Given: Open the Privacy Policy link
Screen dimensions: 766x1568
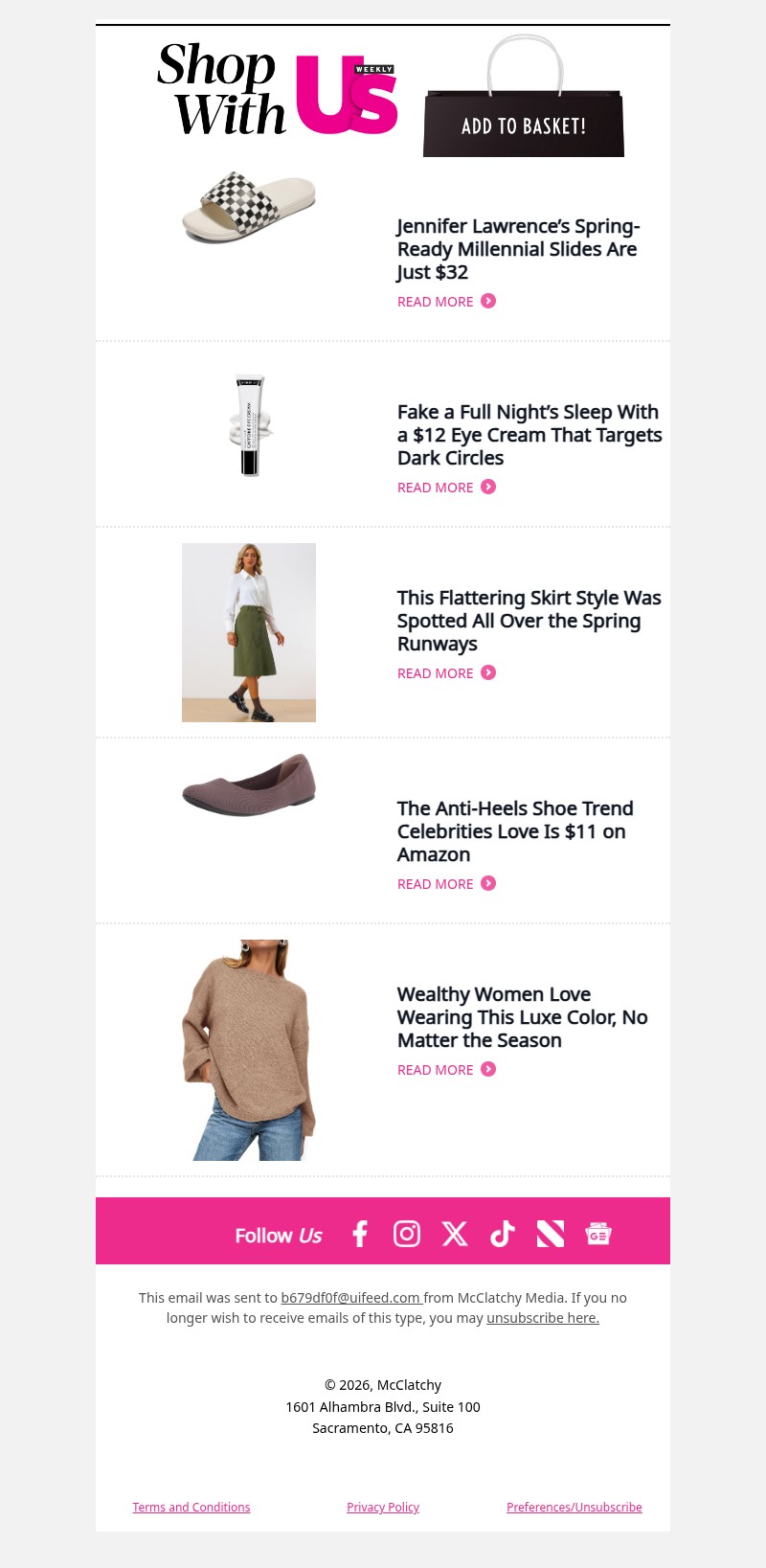Looking at the screenshot, I should [383, 1508].
